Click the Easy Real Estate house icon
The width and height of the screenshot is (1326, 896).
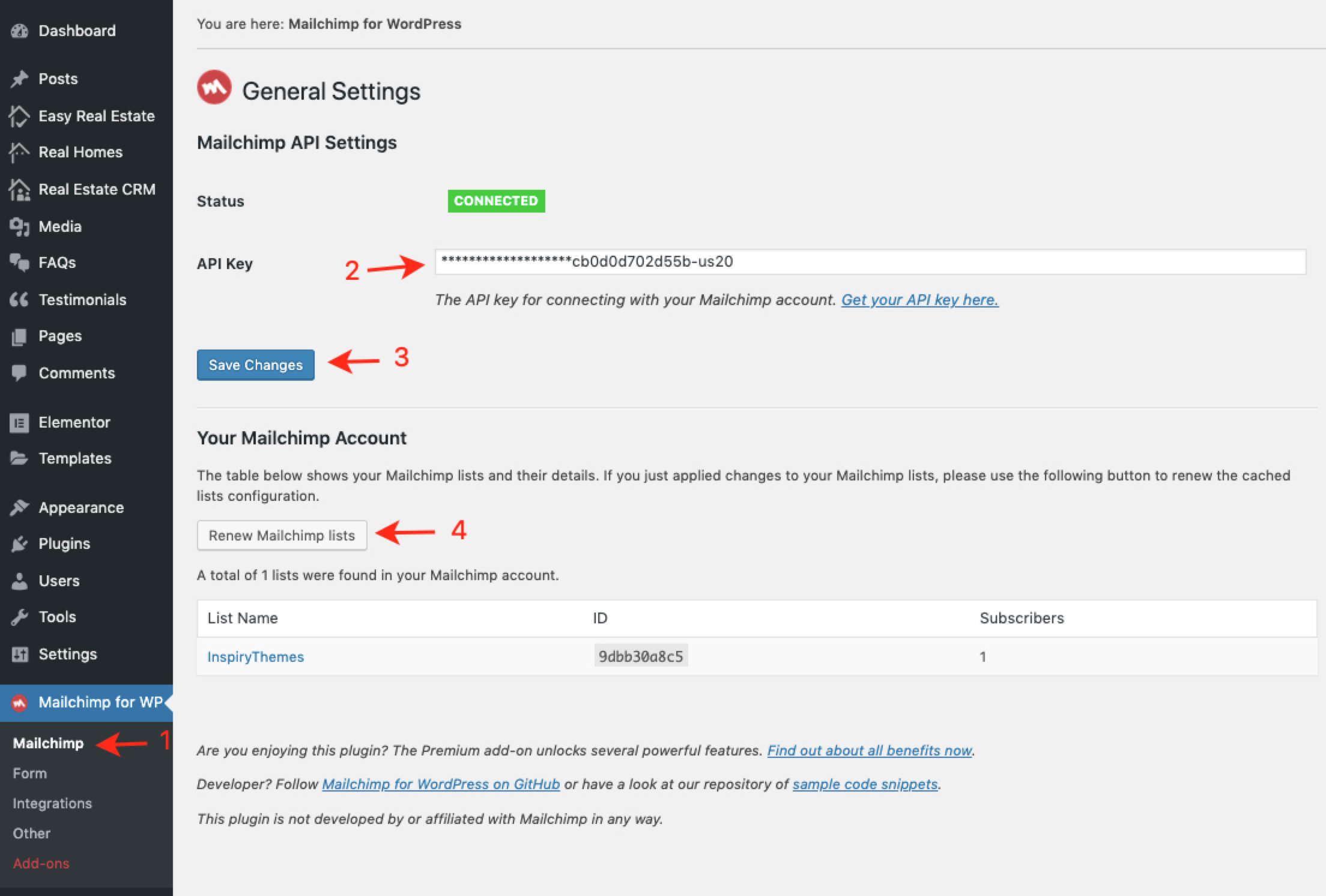coord(19,116)
